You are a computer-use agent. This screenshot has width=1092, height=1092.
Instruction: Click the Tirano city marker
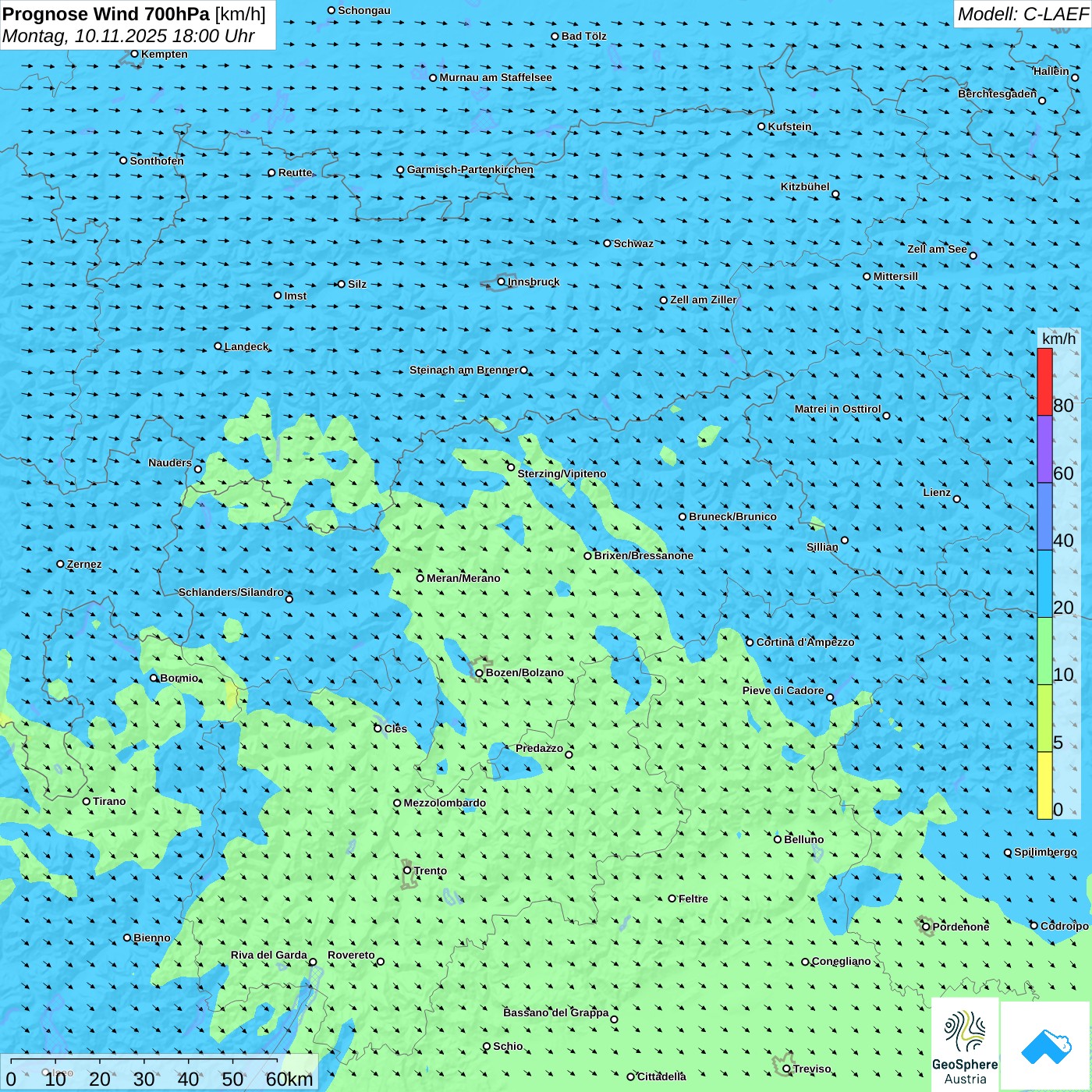pos(87,801)
